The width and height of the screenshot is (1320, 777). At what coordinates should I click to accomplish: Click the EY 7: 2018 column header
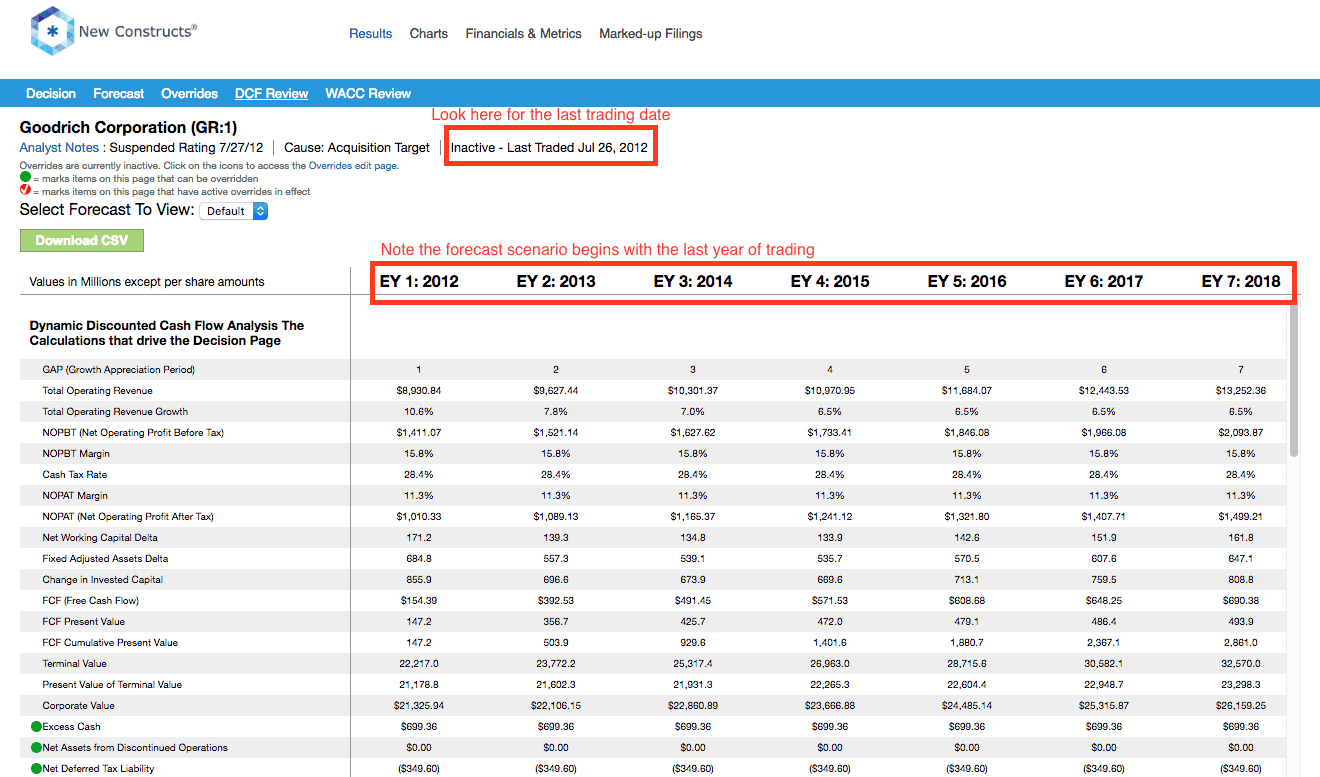click(1241, 282)
